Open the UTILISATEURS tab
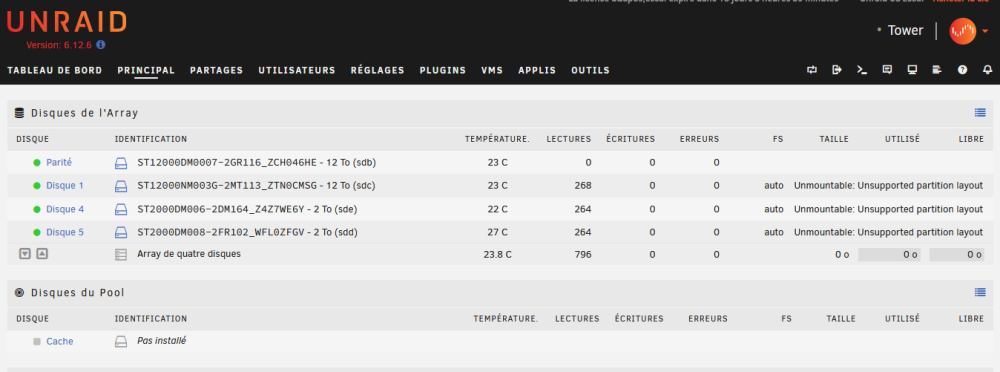 [297, 70]
